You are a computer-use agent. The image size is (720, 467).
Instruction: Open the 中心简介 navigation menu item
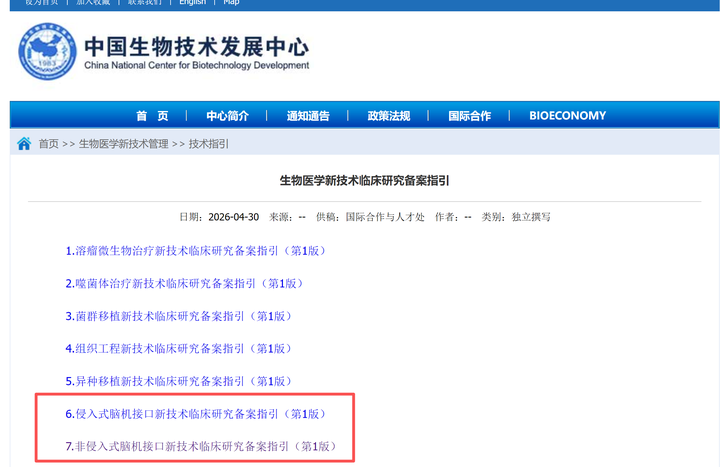click(x=227, y=116)
